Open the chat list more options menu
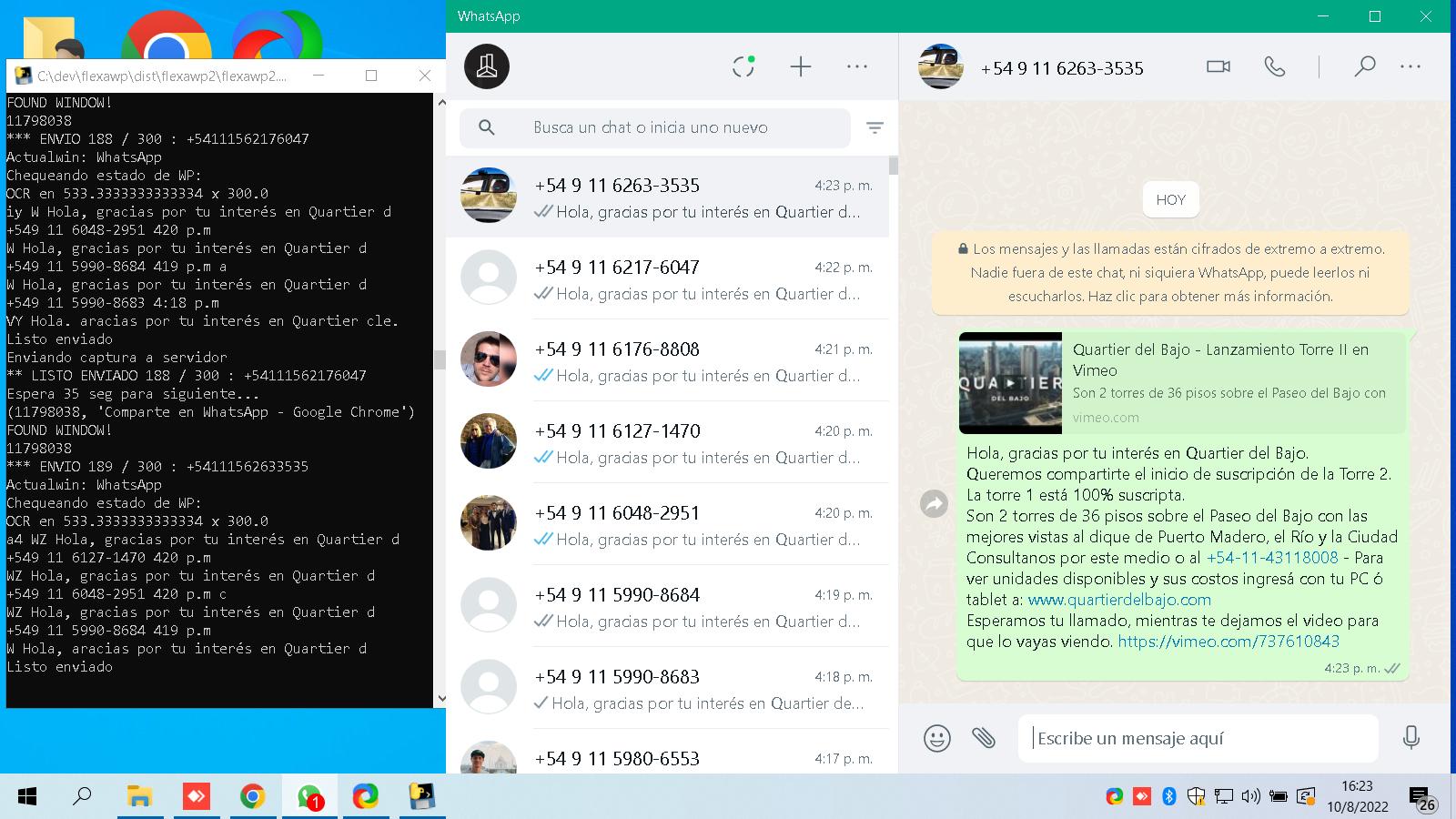The image size is (1456, 819). coord(857,66)
